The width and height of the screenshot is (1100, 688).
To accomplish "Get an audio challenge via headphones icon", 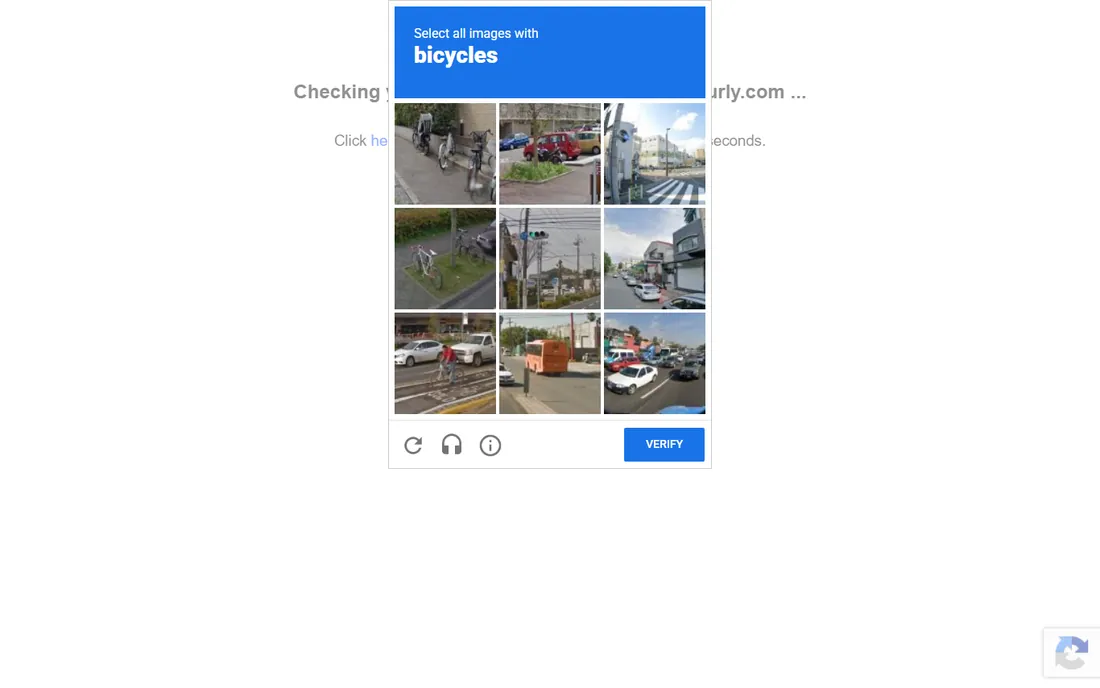I will [x=452, y=445].
